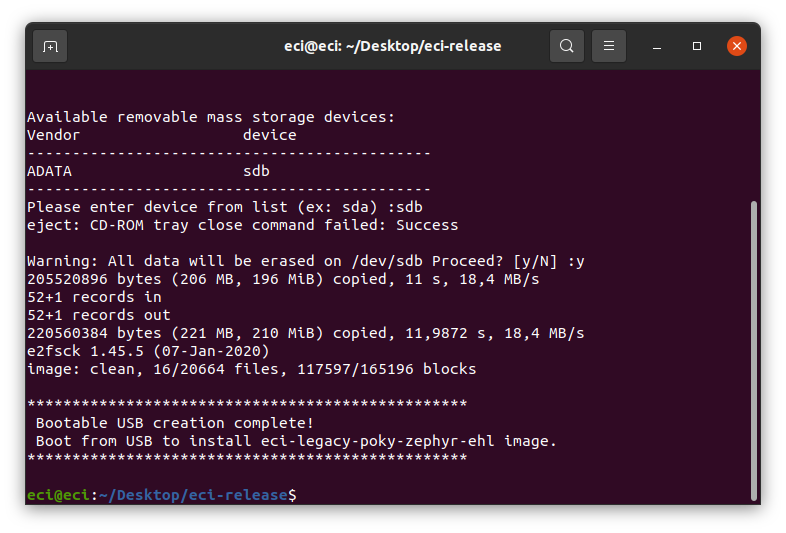
Task: Click the eject CD-ROM tray error line
Action: (x=243, y=225)
